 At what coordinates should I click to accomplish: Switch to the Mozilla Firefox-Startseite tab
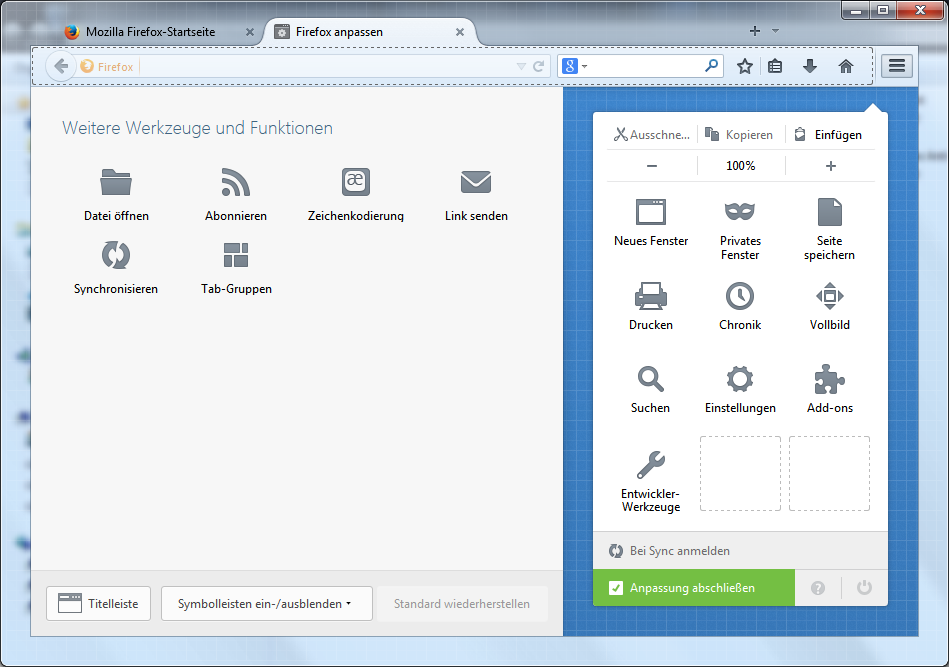[x=150, y=32]
